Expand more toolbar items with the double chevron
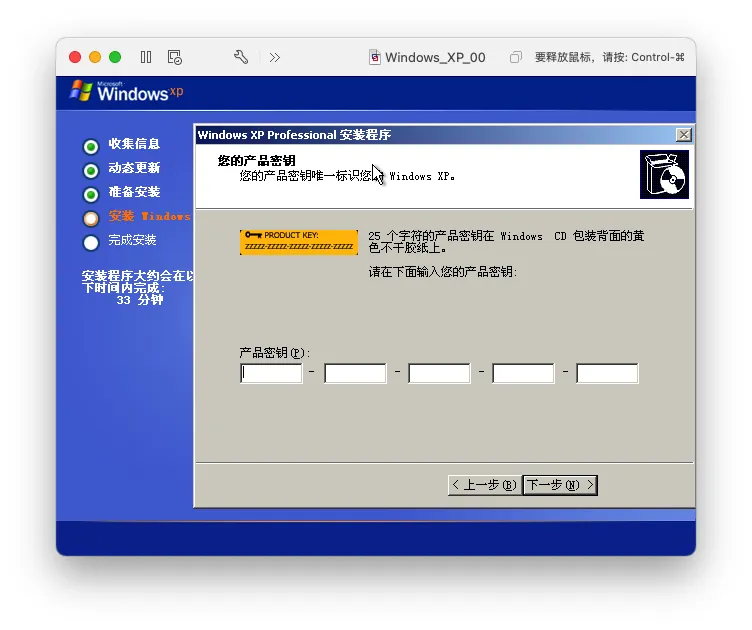Image resolution: width=752 pixels, height=630 pixels. [x=274, y=58]
